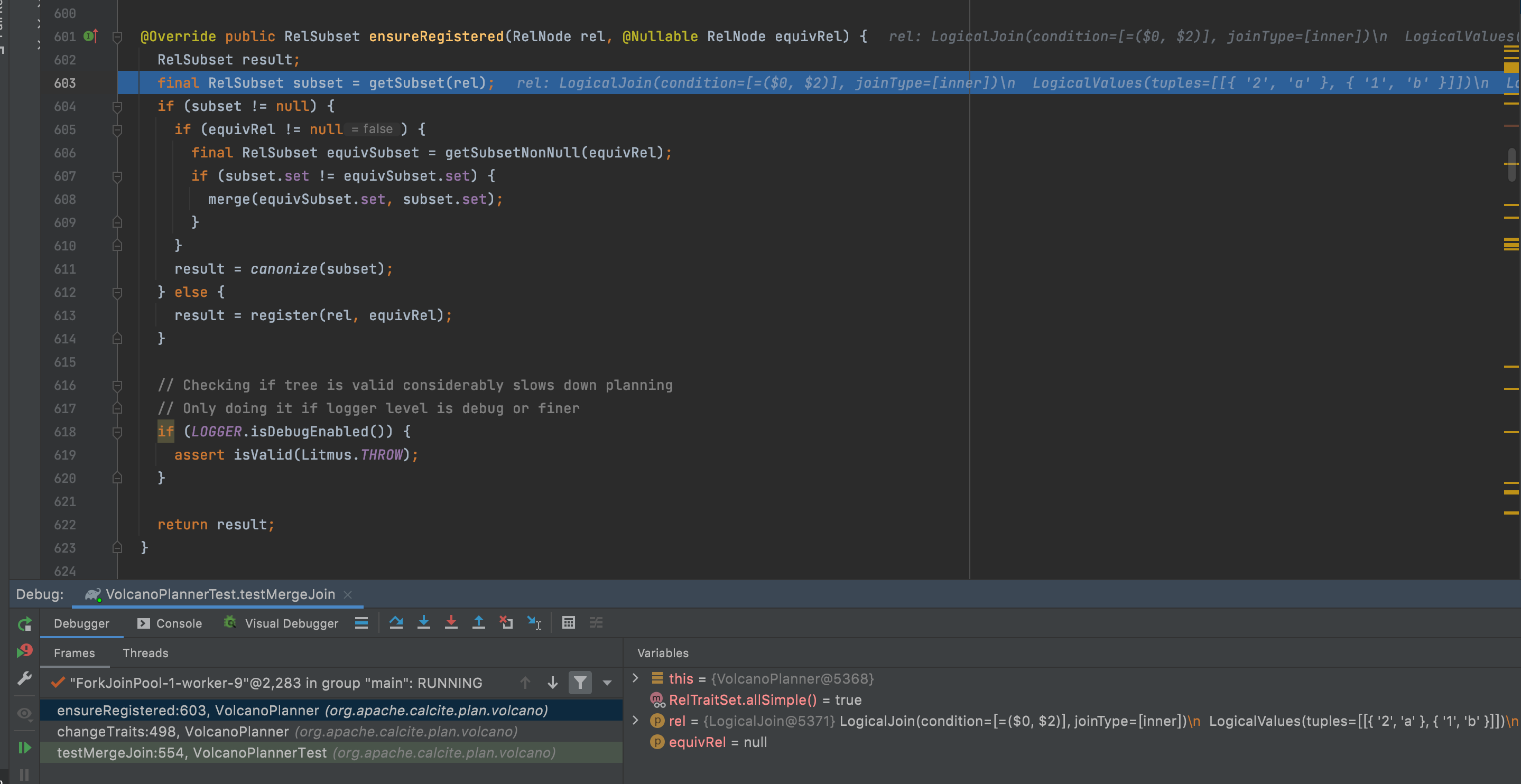
Task: Click the Rerun test icon
Action: [x=24, y=624]
